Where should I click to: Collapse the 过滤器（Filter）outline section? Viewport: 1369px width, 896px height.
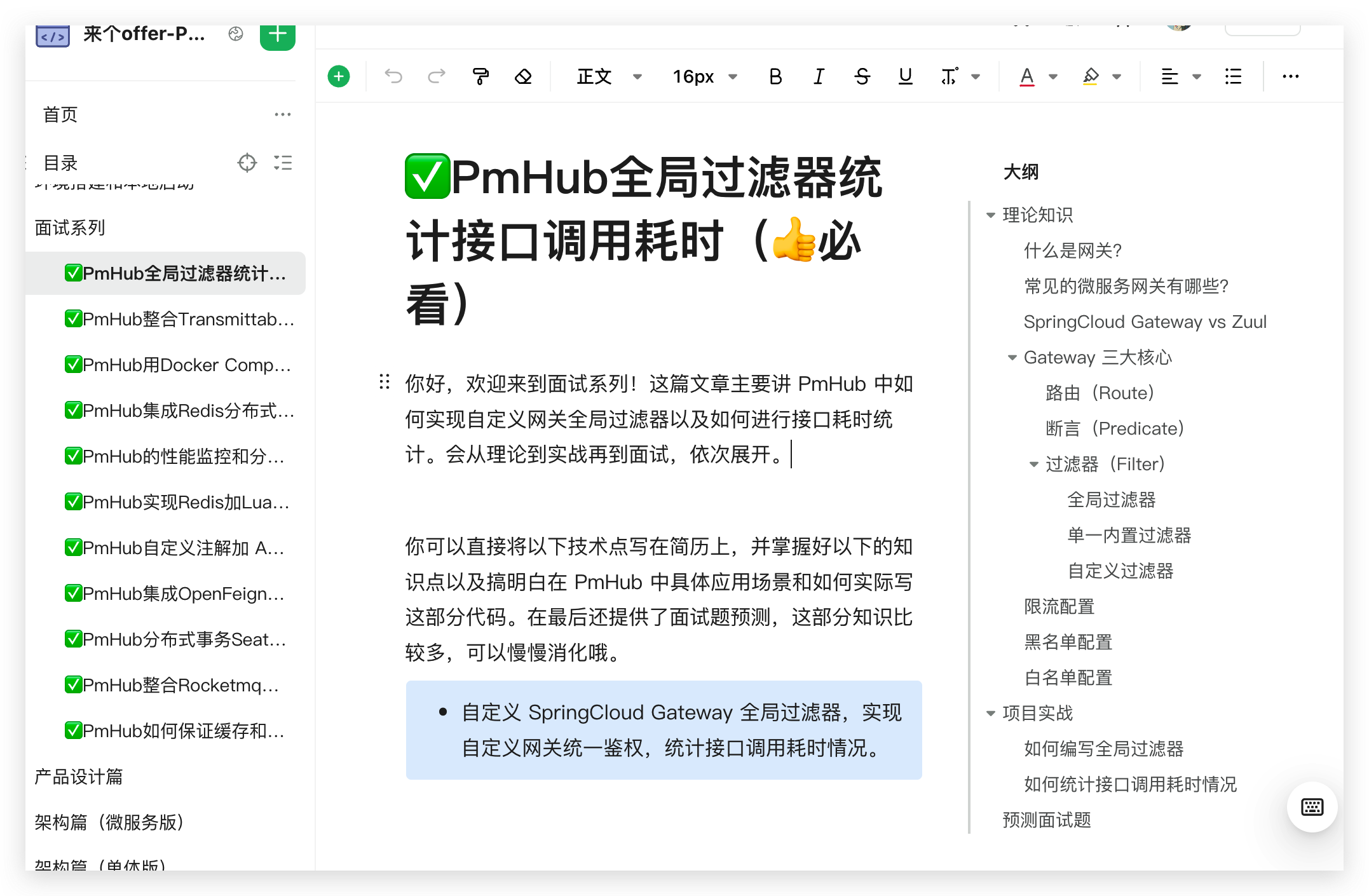pyautogui.click(x=1033, y=465)
